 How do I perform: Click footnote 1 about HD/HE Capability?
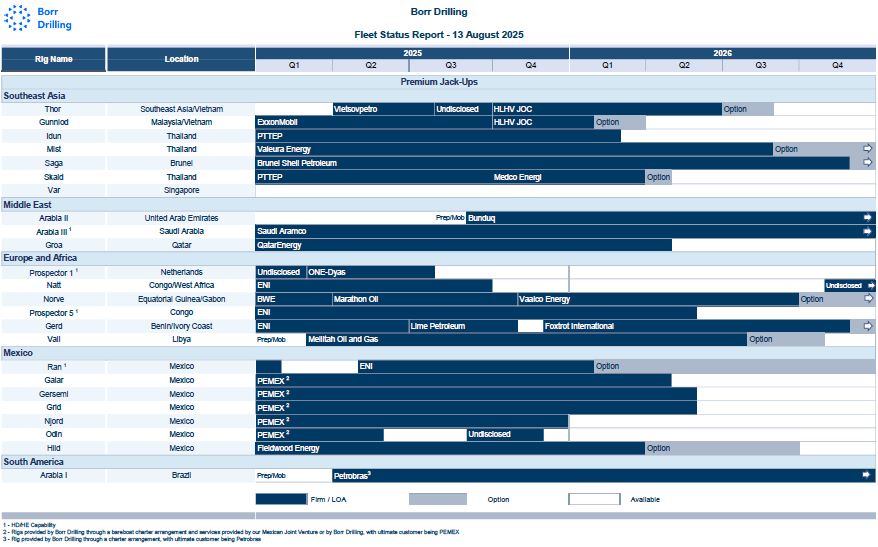(29, 525)
